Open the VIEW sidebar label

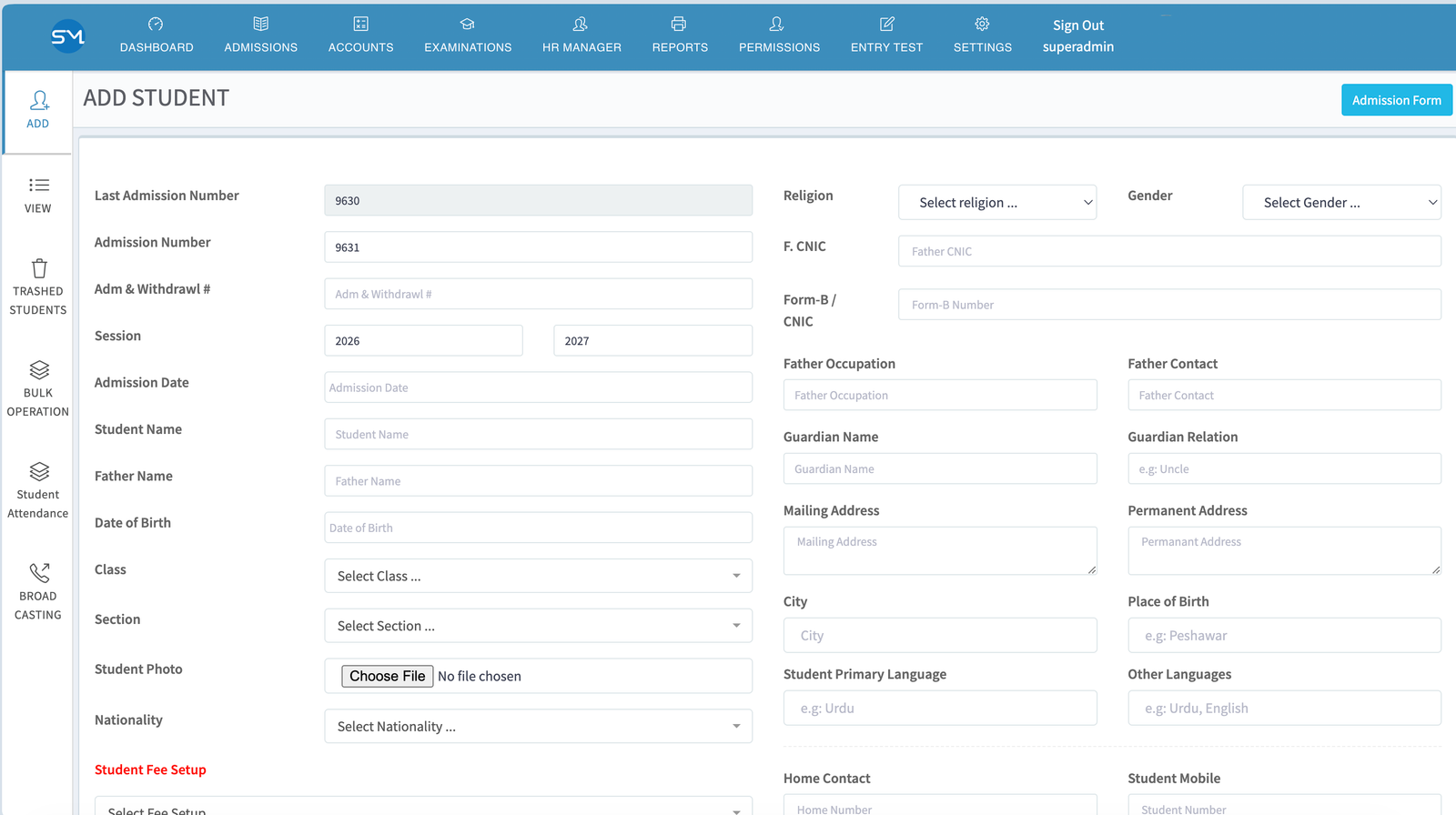tap(38, 208)
